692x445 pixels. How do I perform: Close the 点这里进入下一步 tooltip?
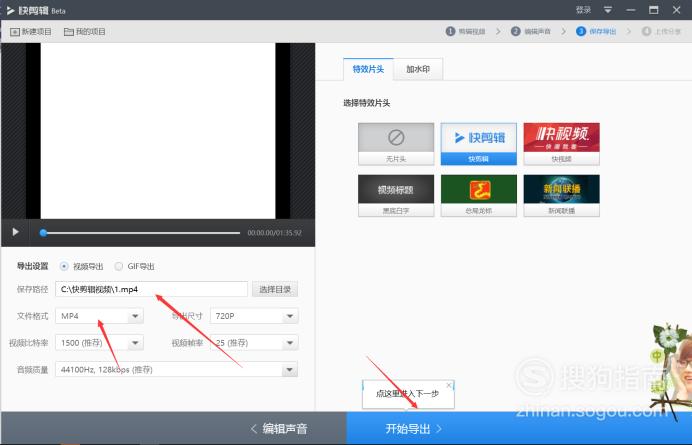coord(449,385)
